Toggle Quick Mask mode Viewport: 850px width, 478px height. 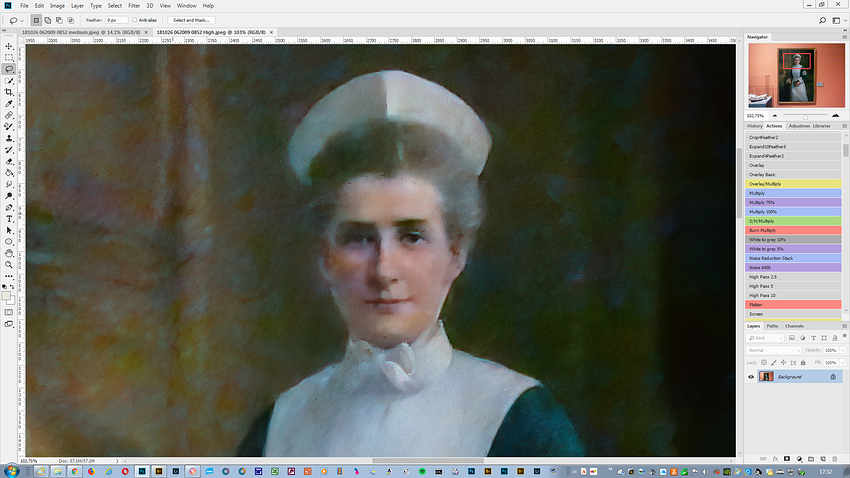[x=9, y=313]
